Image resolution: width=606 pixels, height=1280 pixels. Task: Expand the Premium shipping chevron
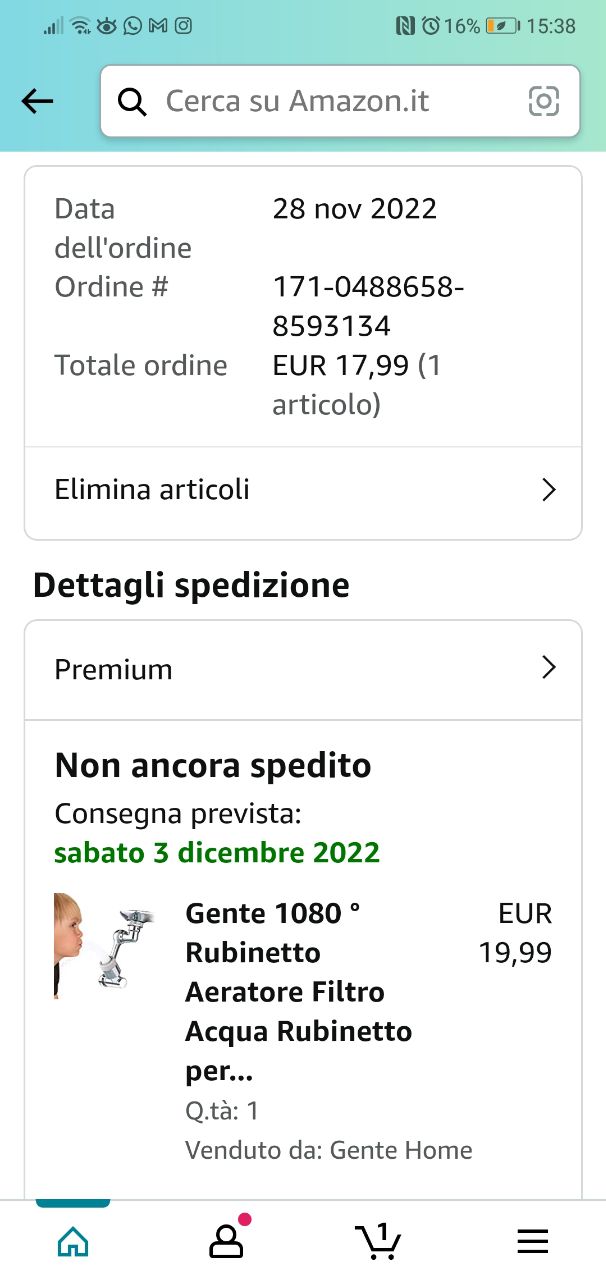(x=548, y=668)
